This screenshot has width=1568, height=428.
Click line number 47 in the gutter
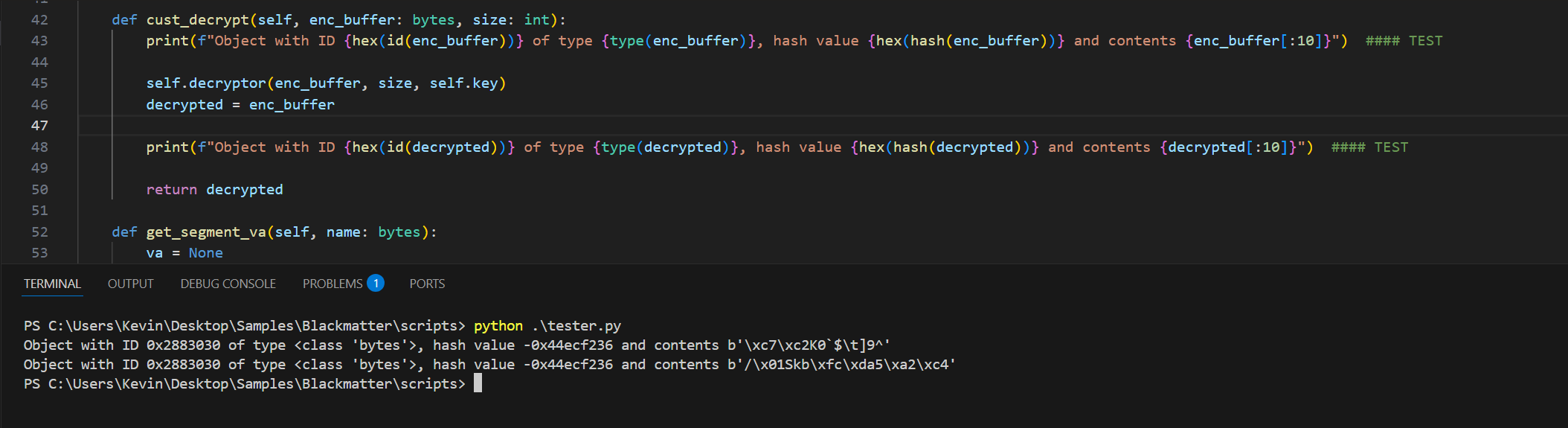coord(39,126)
